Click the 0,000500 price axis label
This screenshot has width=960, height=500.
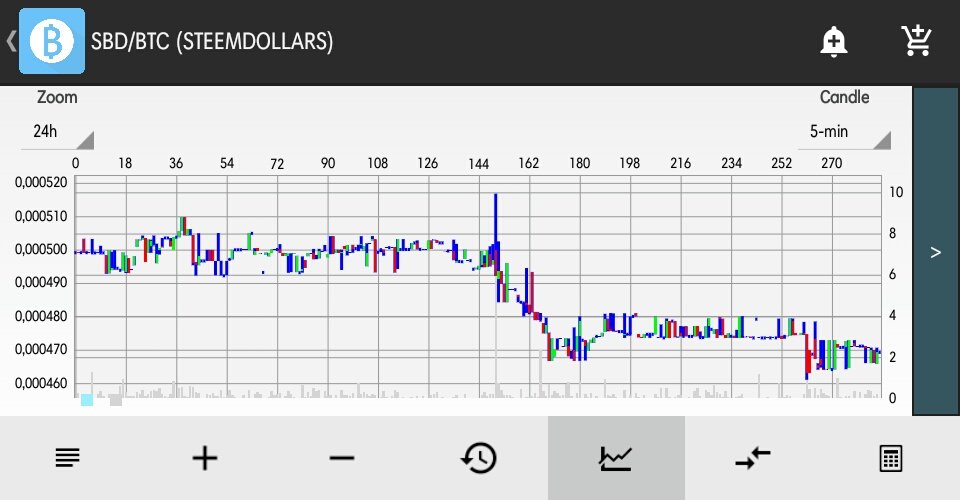click(41, 250)
